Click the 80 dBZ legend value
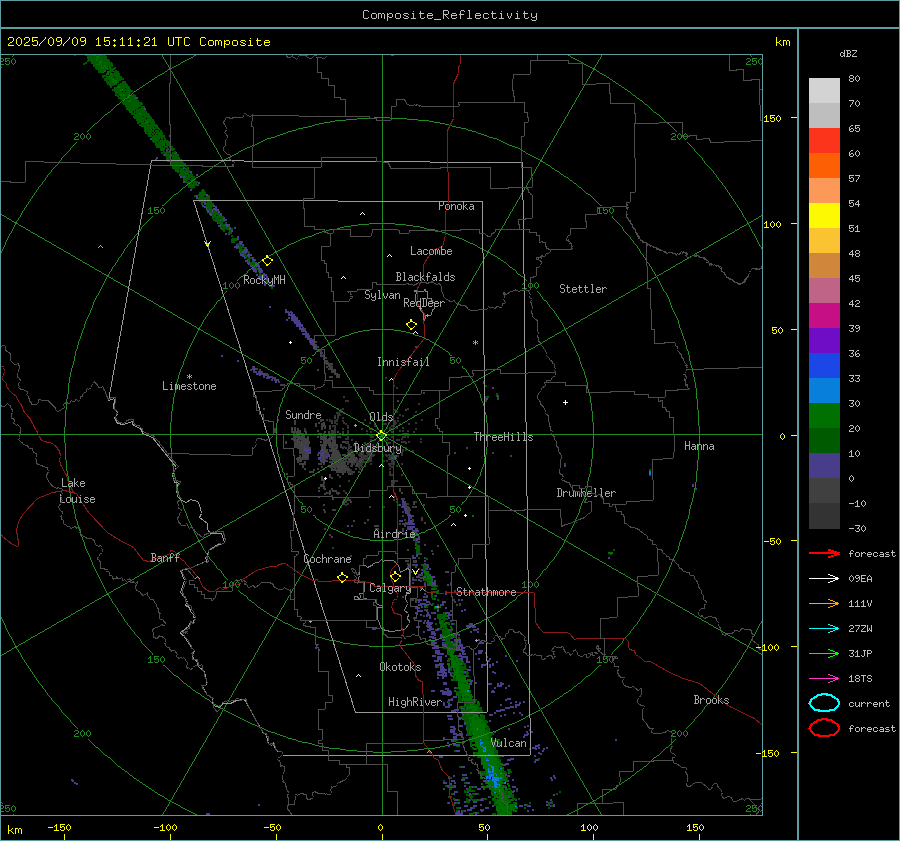This screenshot has width=900, height=841. (854, 79)
